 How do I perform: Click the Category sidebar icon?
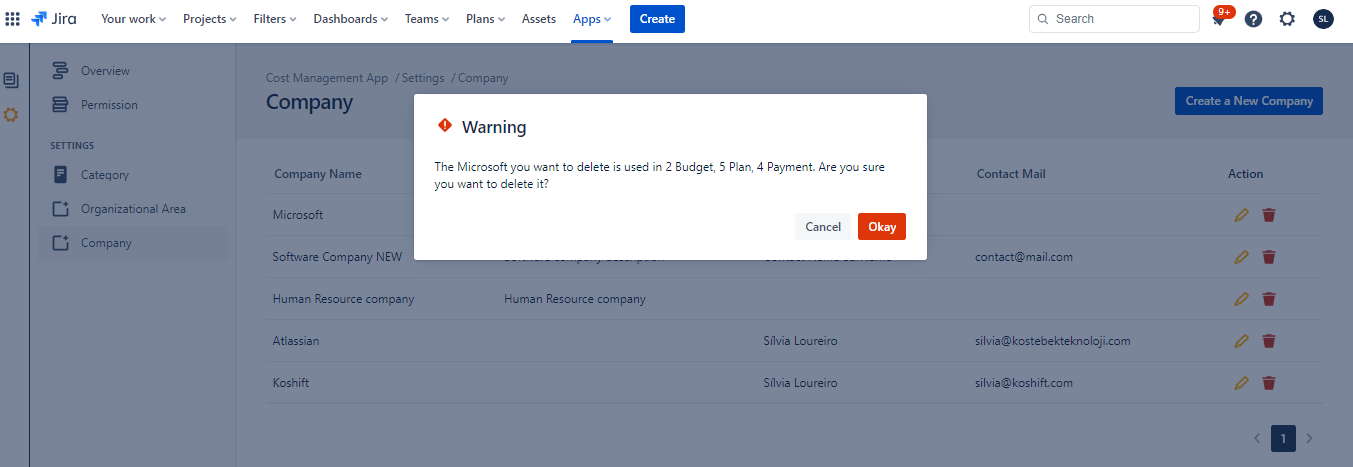point(60,175)
